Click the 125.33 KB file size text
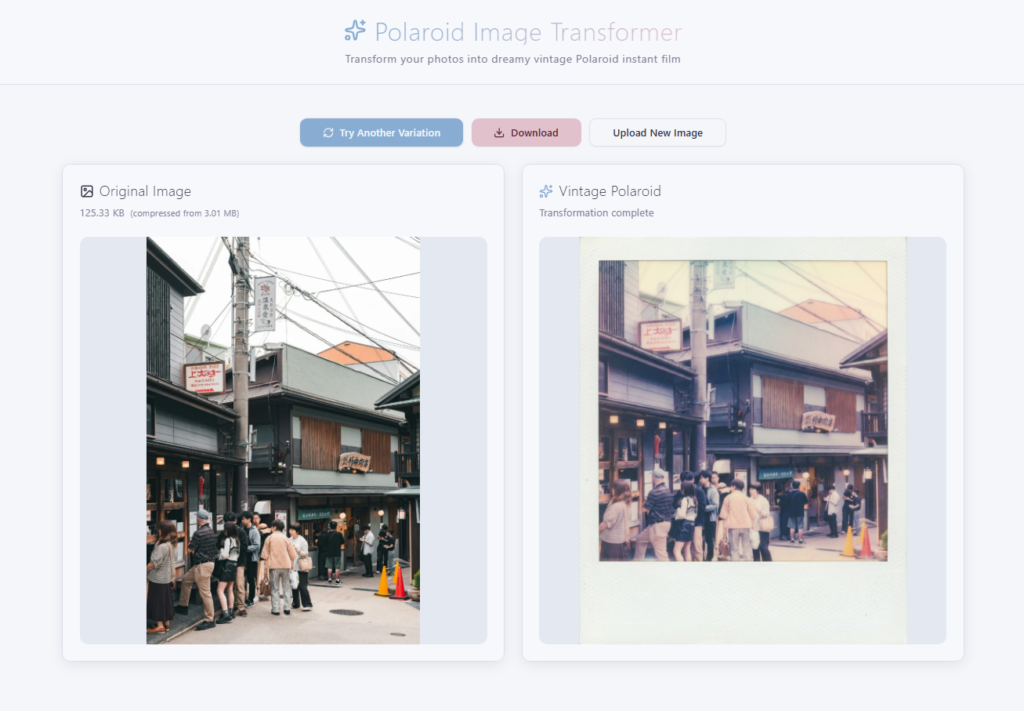1024x711 pixels. coord(102,213)
